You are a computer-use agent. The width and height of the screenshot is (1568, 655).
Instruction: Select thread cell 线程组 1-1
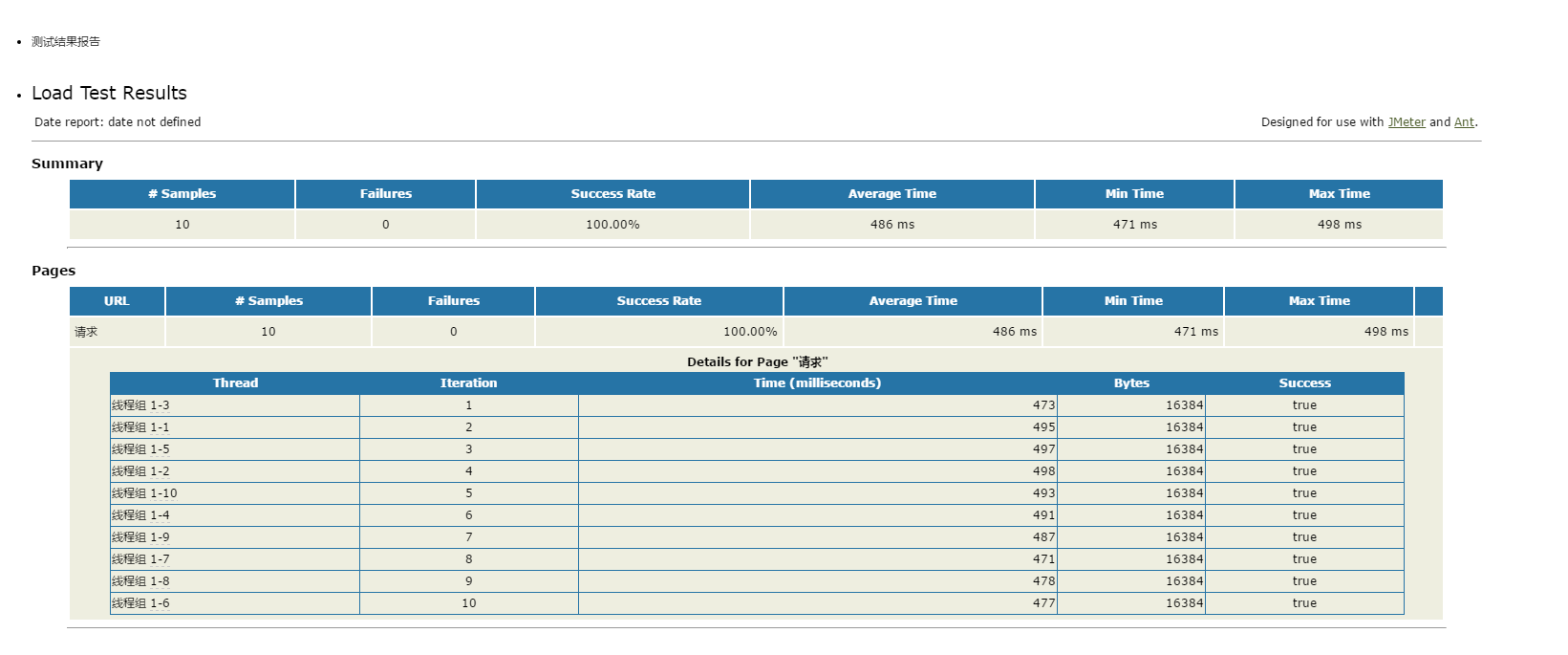(235, 427)
